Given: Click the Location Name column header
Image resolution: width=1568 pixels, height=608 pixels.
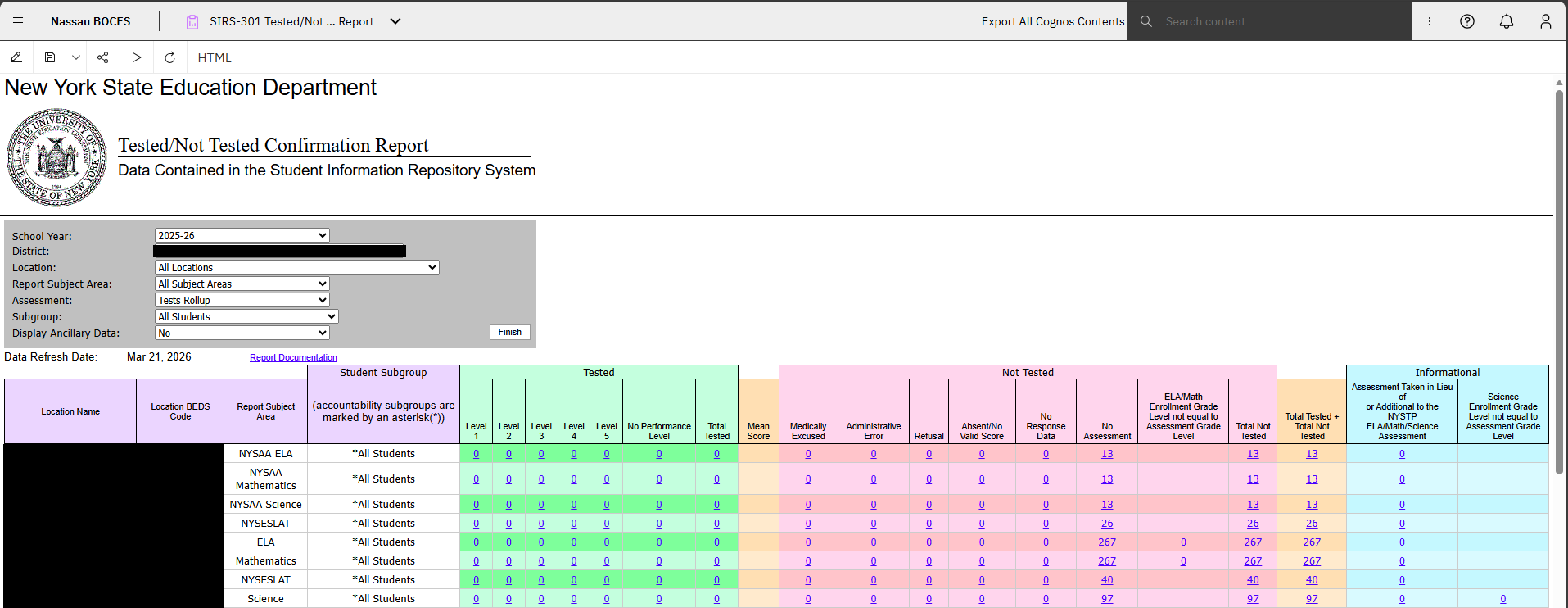Looking at the screenshot, I should (70, 411).
